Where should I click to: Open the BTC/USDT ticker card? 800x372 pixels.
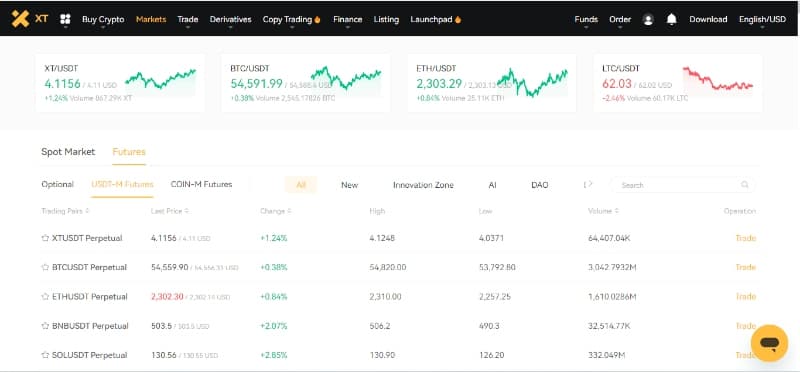306,83
